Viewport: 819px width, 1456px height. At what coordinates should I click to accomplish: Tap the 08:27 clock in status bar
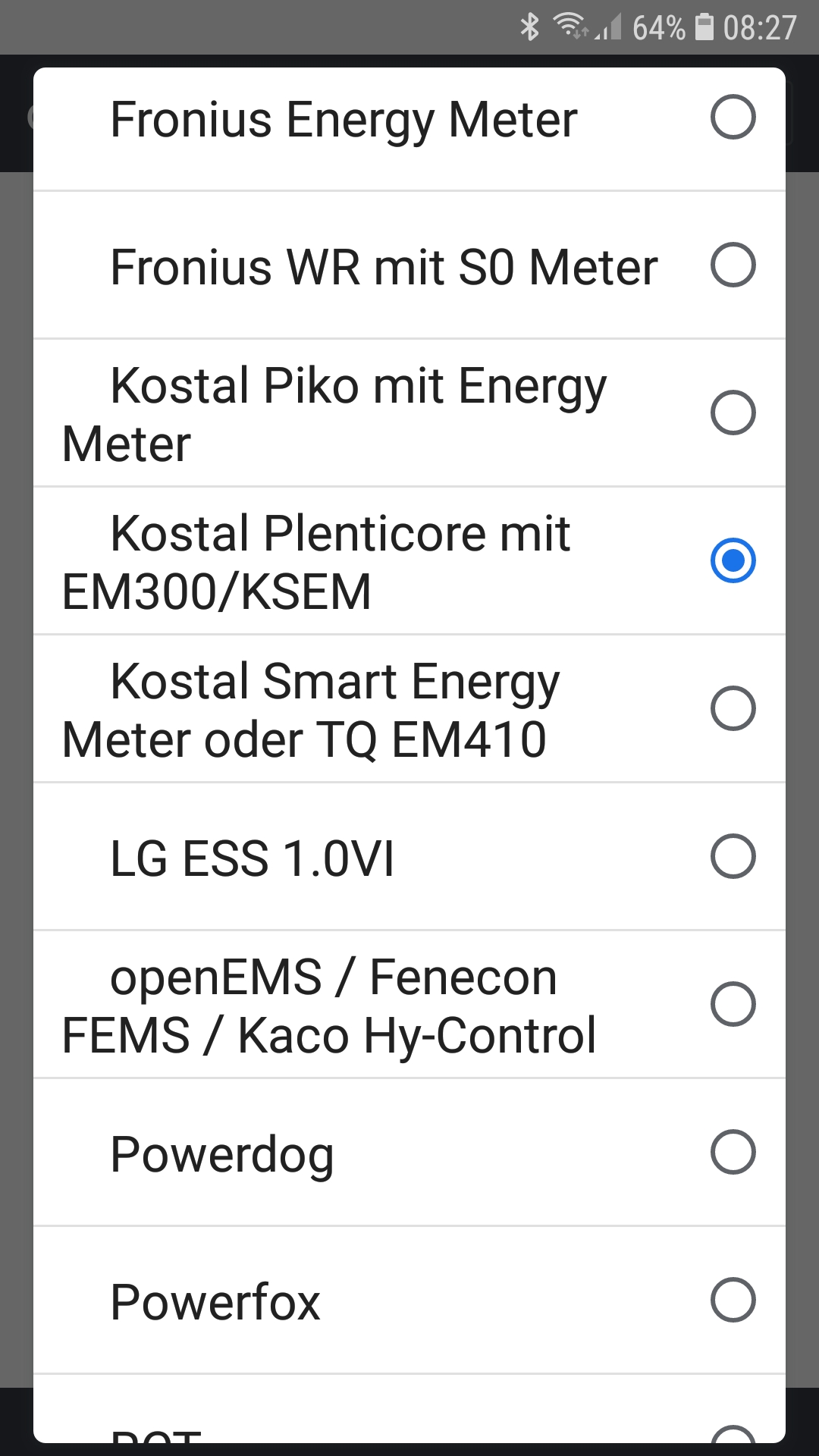[759, 28]
